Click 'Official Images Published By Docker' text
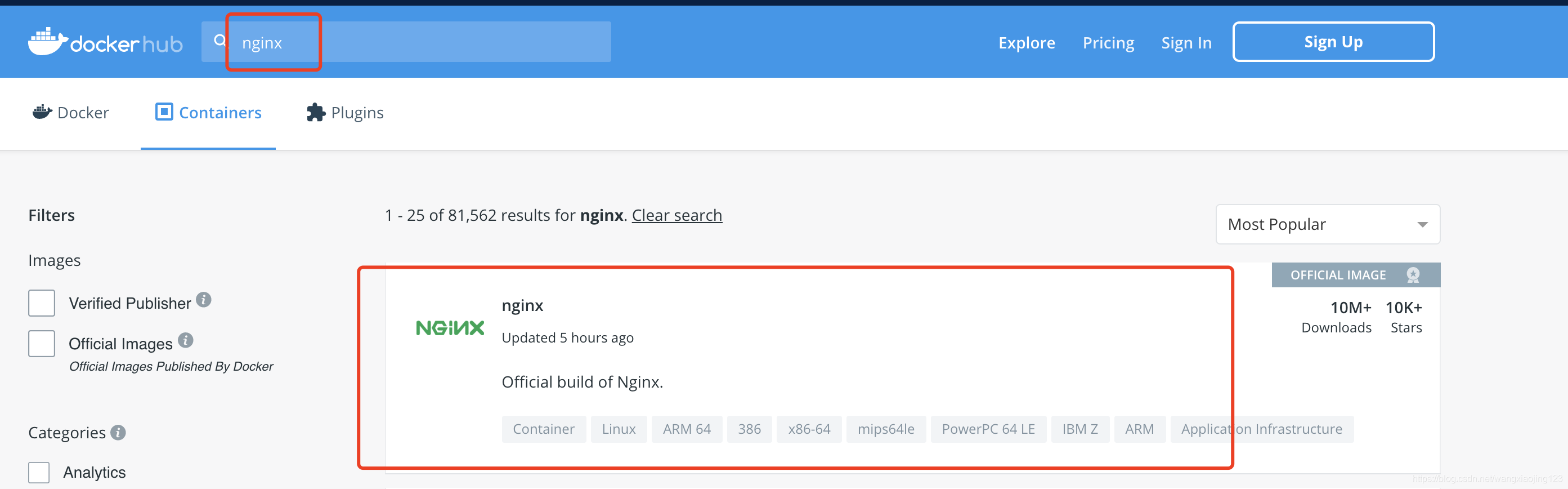Image resolution: width=1568 pixels, height=489 pixels. 171,367
